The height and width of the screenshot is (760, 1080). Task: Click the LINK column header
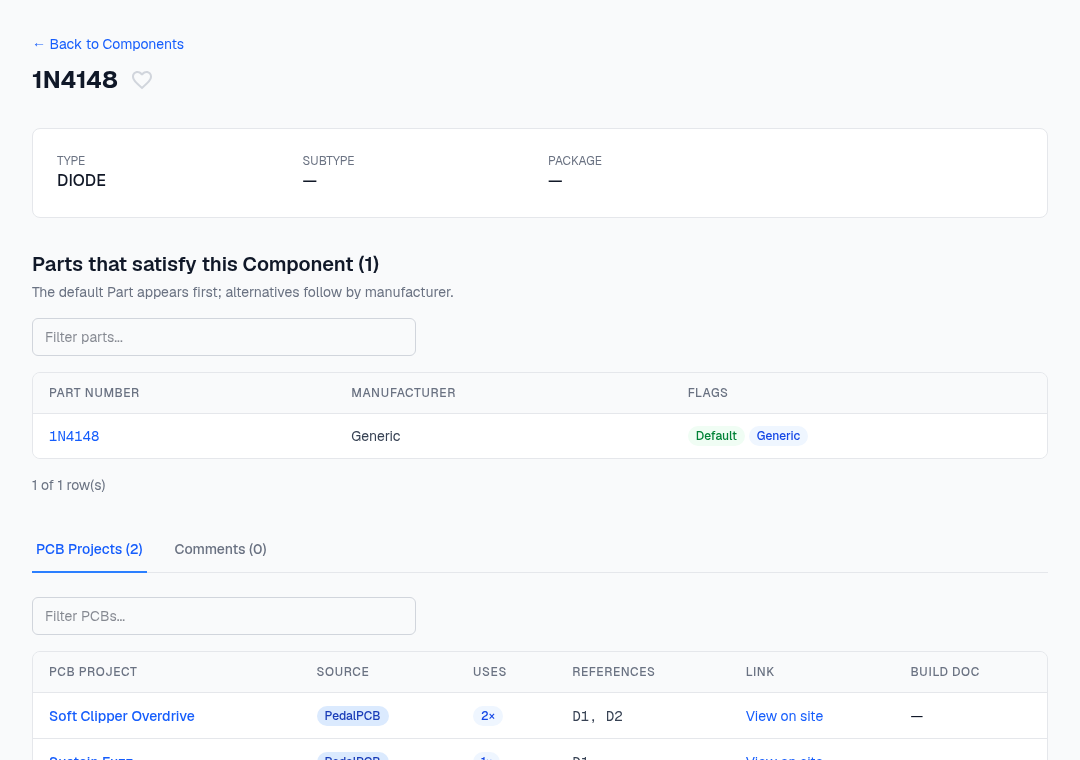[x=760, y=672]
